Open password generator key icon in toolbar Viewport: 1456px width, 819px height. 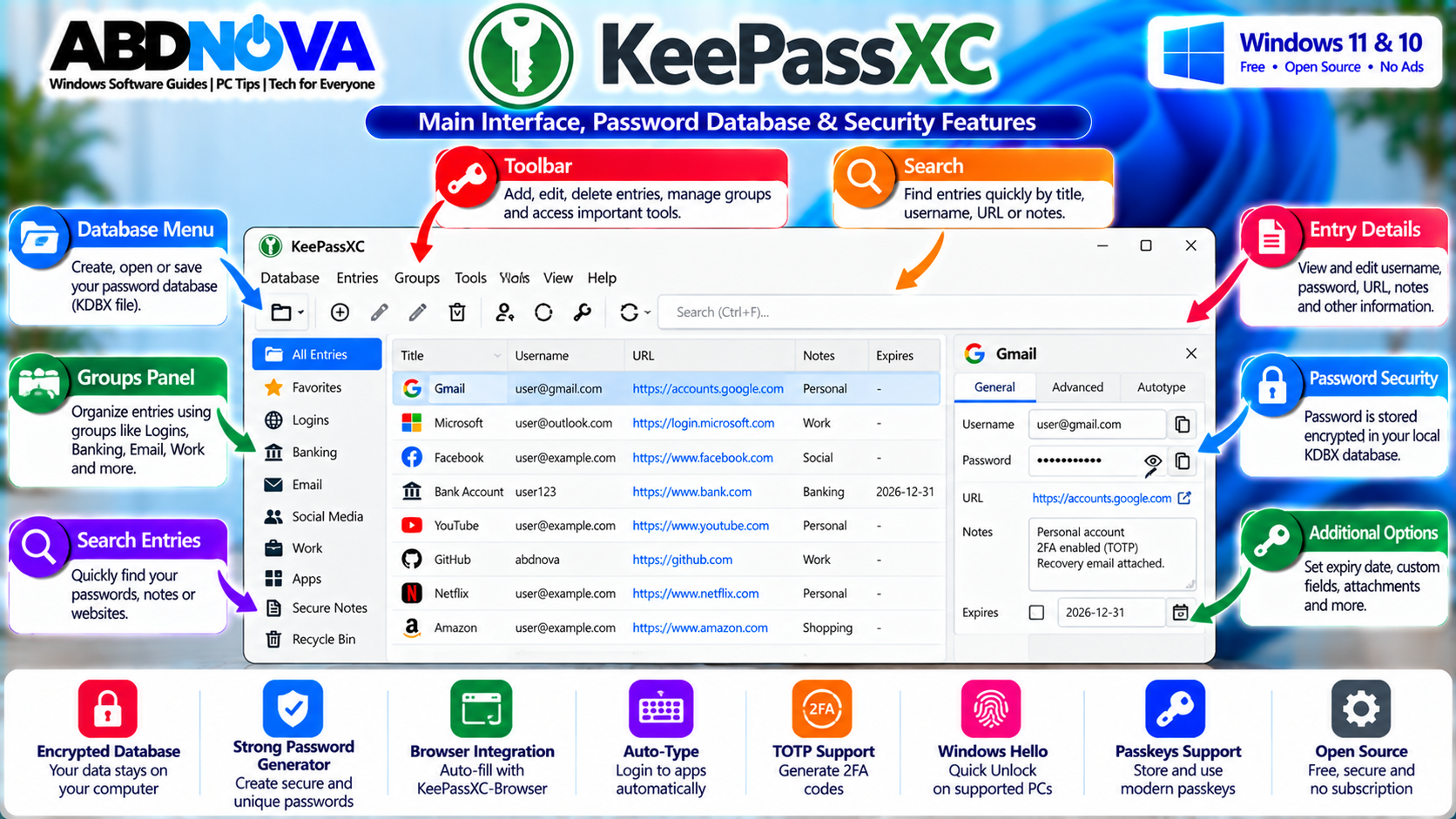click(x=583, y=312)
